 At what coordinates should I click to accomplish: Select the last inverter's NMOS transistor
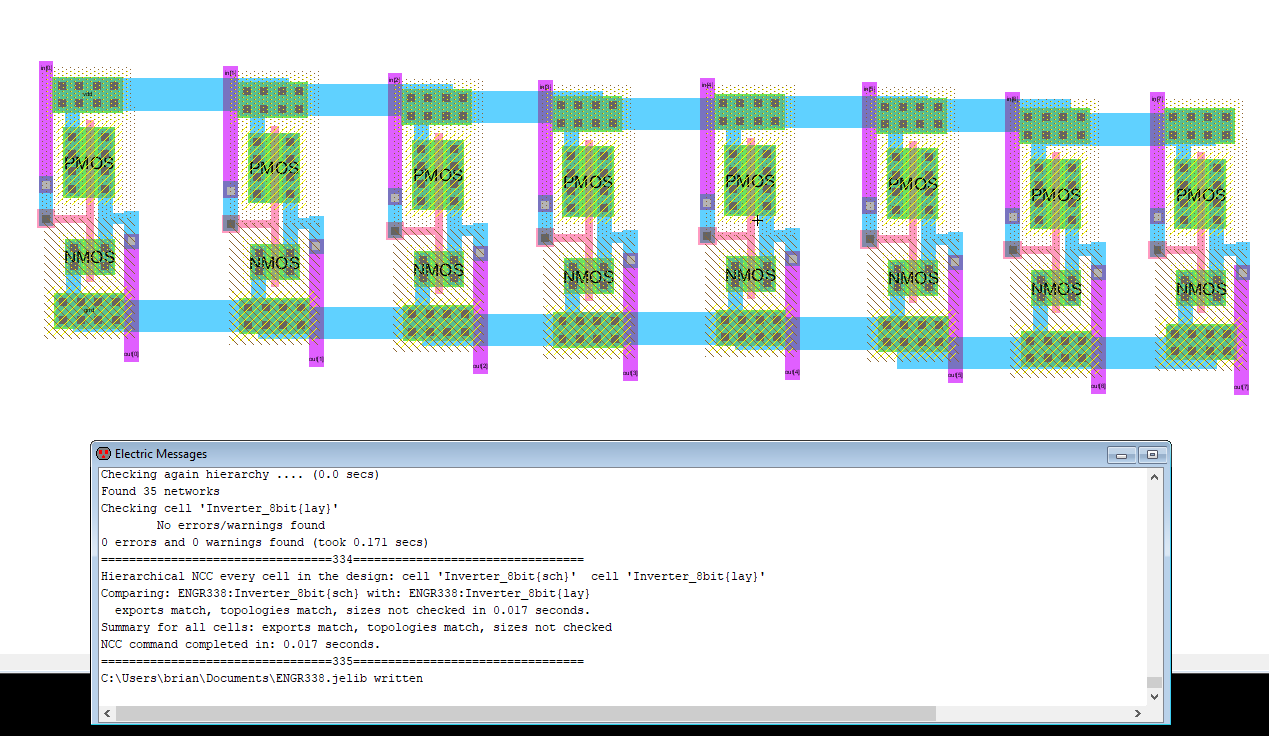1200,290
